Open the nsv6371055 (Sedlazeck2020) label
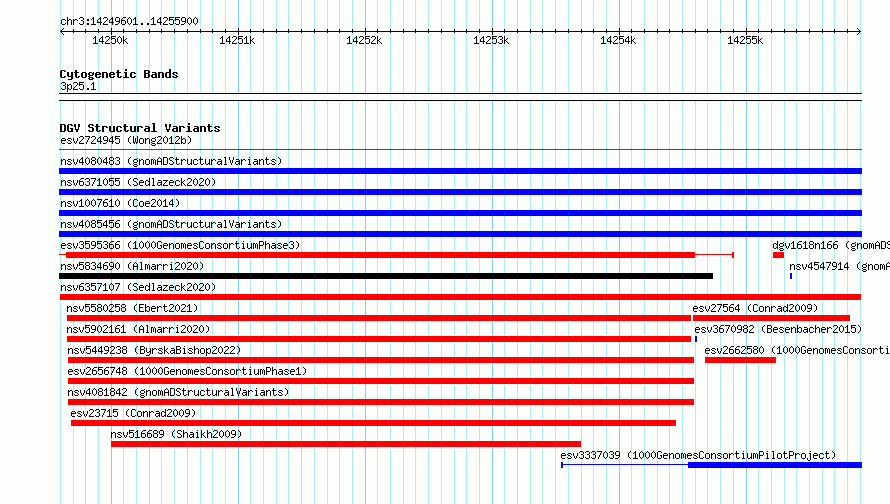 [138, 182]
